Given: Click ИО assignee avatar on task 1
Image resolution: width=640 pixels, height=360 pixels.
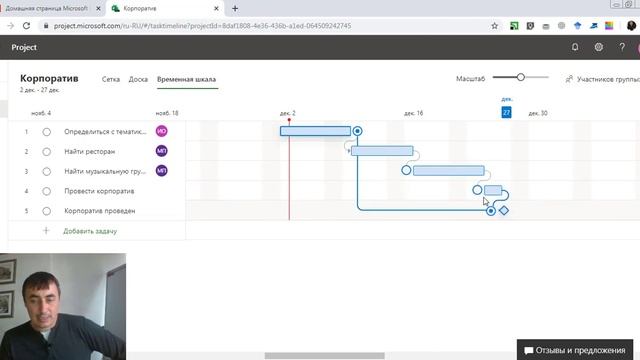Looking at the screenshot, I should [x=162, y=131].
